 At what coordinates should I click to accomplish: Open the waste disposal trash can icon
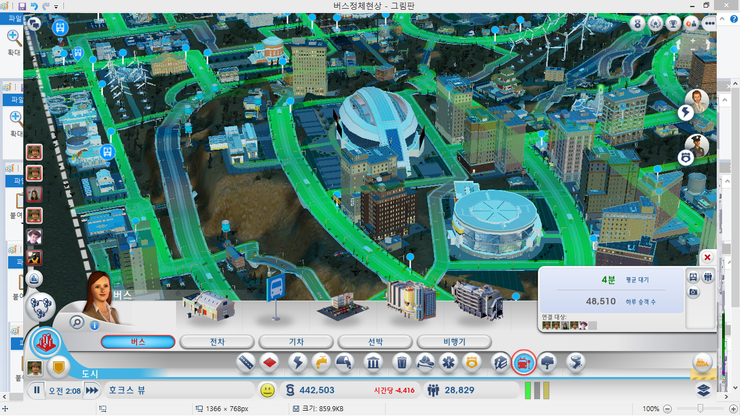(x=402, y=362)
